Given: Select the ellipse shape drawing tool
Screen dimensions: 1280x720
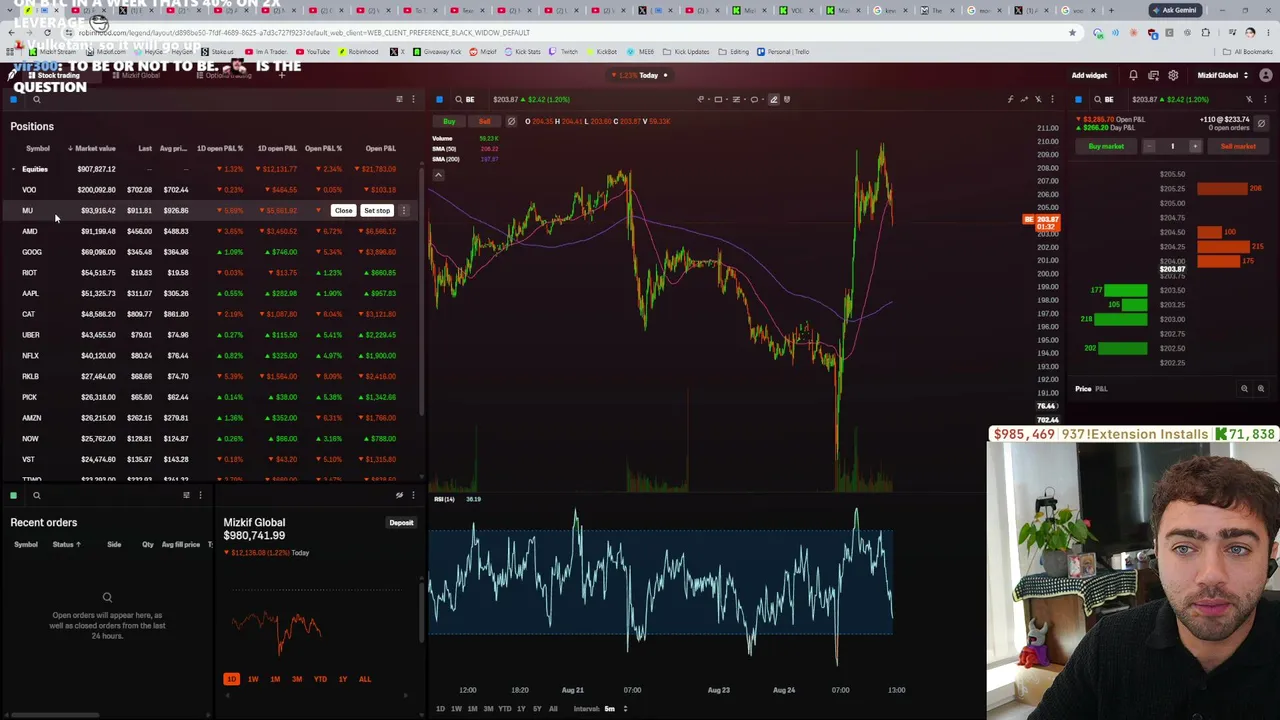Looking at the screenshot, I should 754,99.
